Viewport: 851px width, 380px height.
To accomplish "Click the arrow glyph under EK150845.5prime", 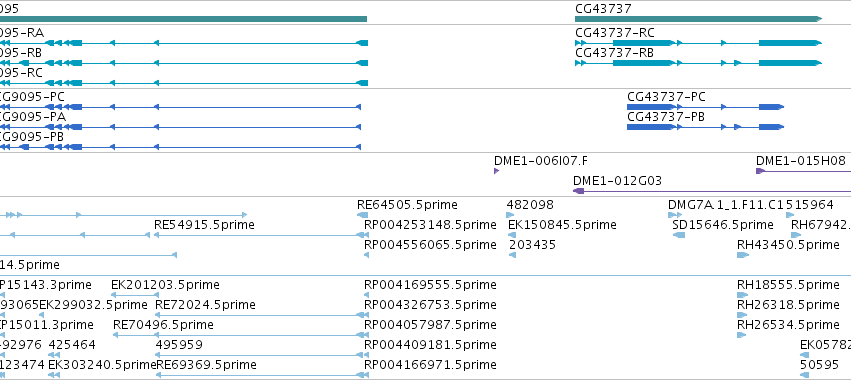I will [512, 235].
